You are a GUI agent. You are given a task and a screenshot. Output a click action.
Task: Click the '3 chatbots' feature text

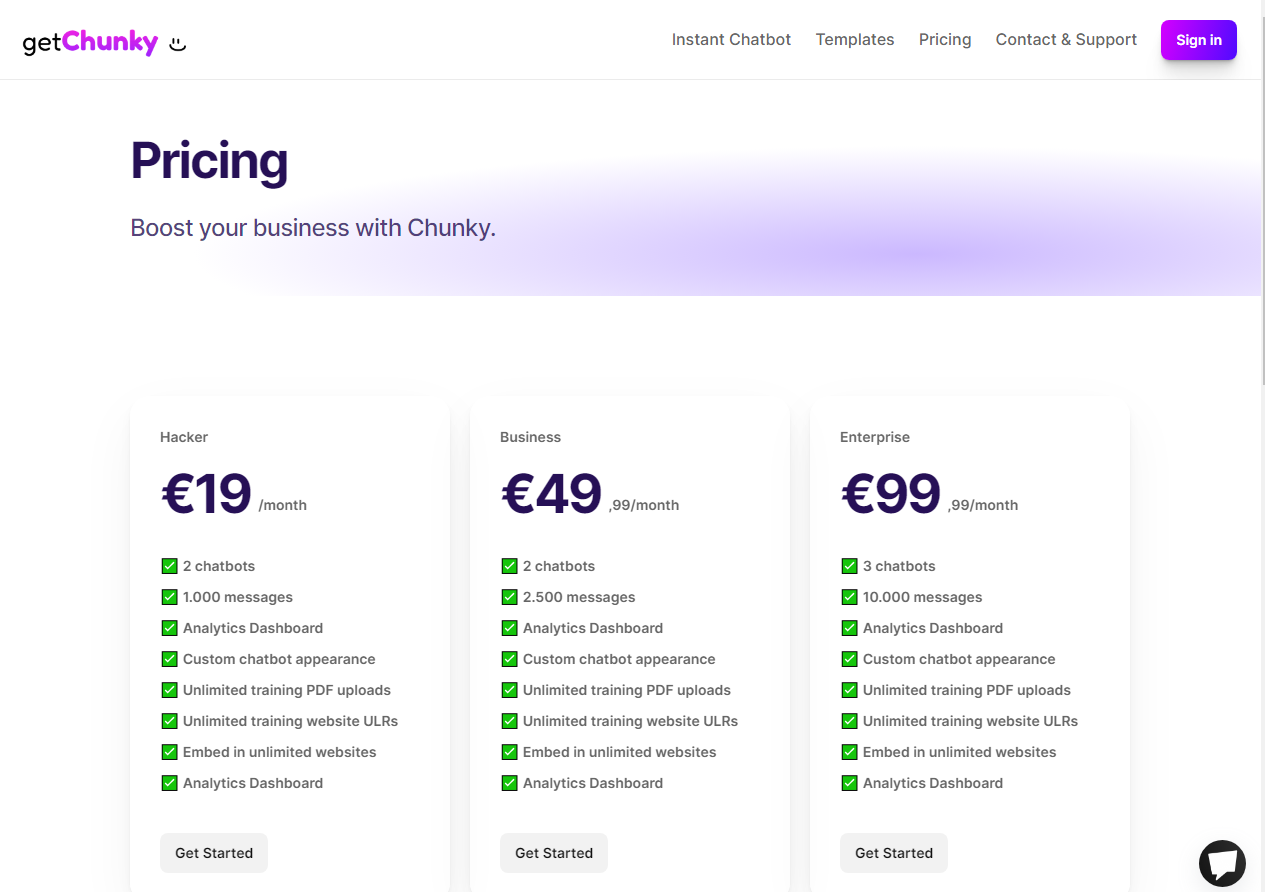(x=899, y=566)
